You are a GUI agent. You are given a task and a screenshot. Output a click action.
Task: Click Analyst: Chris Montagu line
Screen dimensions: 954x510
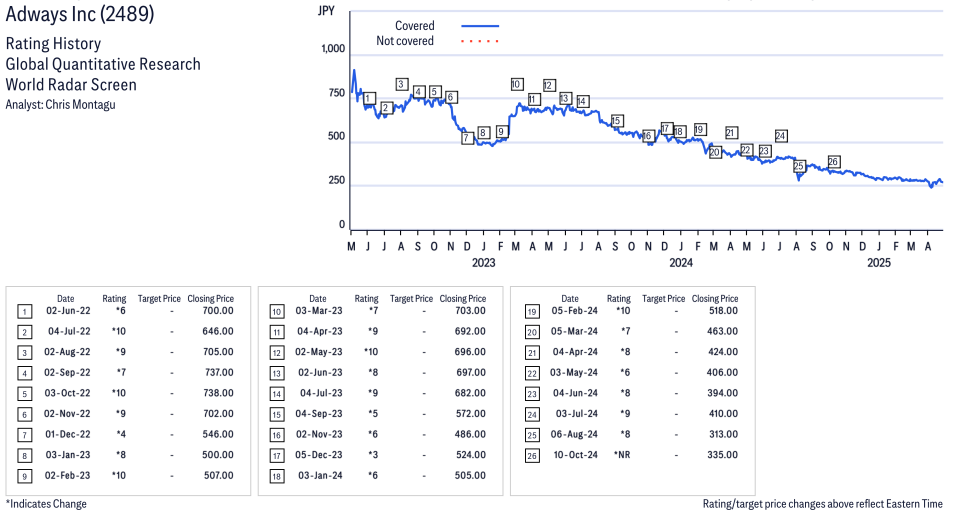tap(60, 105)
